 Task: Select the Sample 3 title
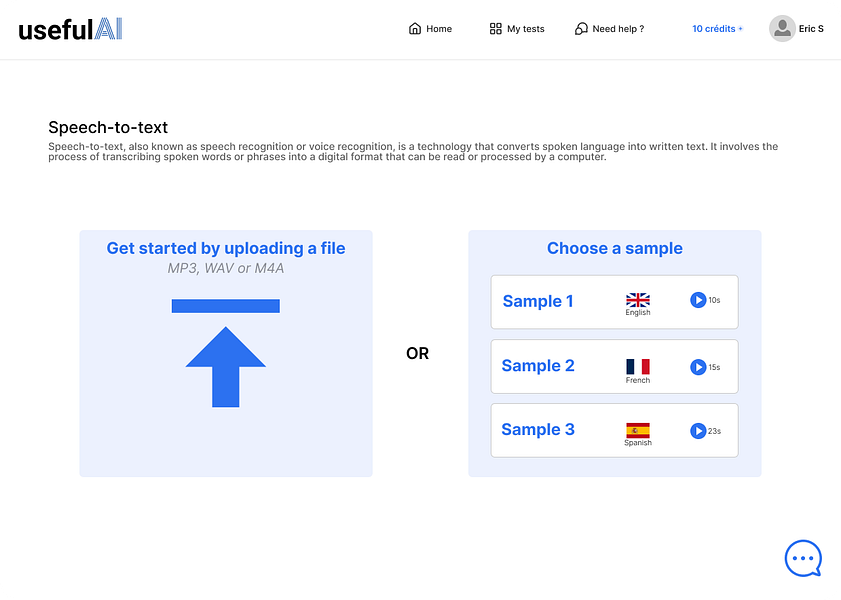click(538, 429)
